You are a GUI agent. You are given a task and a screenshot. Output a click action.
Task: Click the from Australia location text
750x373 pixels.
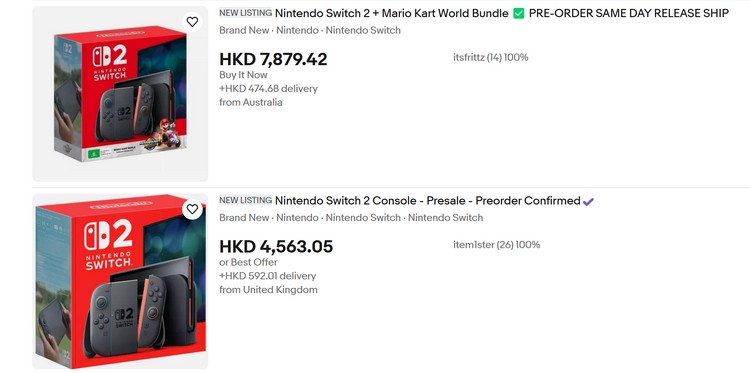coord(251,102)
